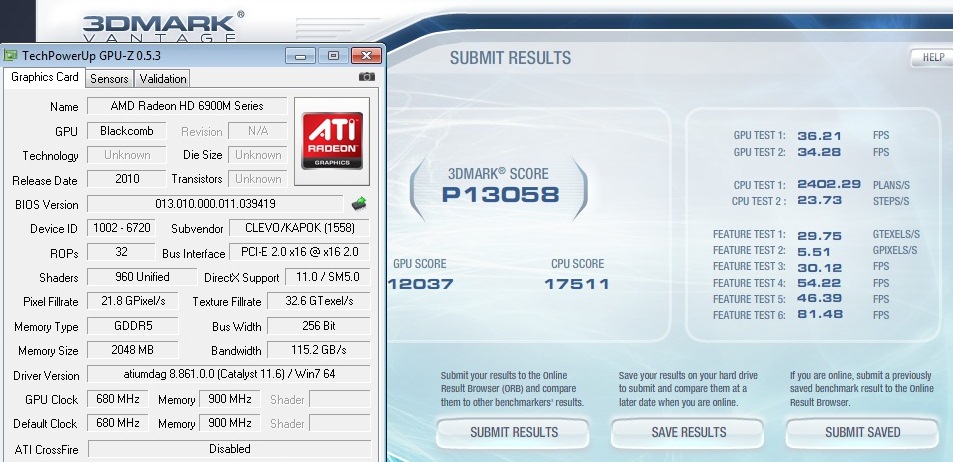
Task: Click the Device ID field 1002 - 6720
Action: pos(120,228)
